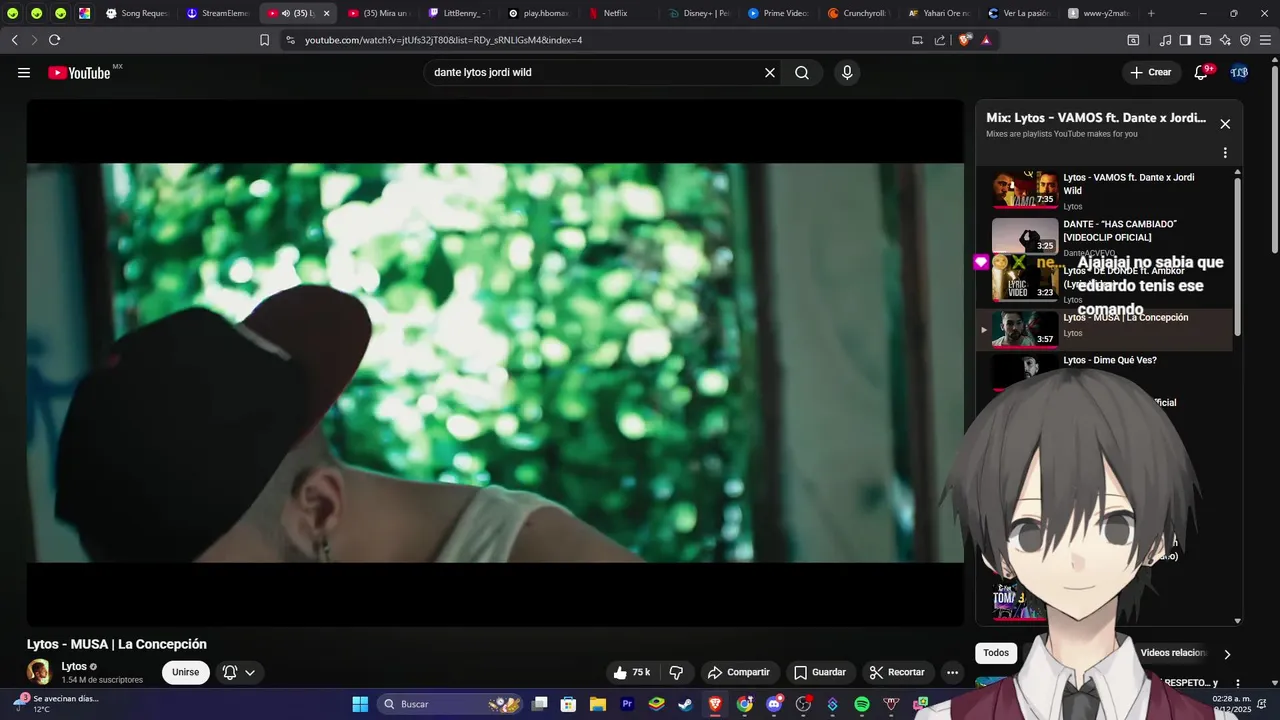
Task: Open Google Chrome from the taskbar
Action: (745, 704)
